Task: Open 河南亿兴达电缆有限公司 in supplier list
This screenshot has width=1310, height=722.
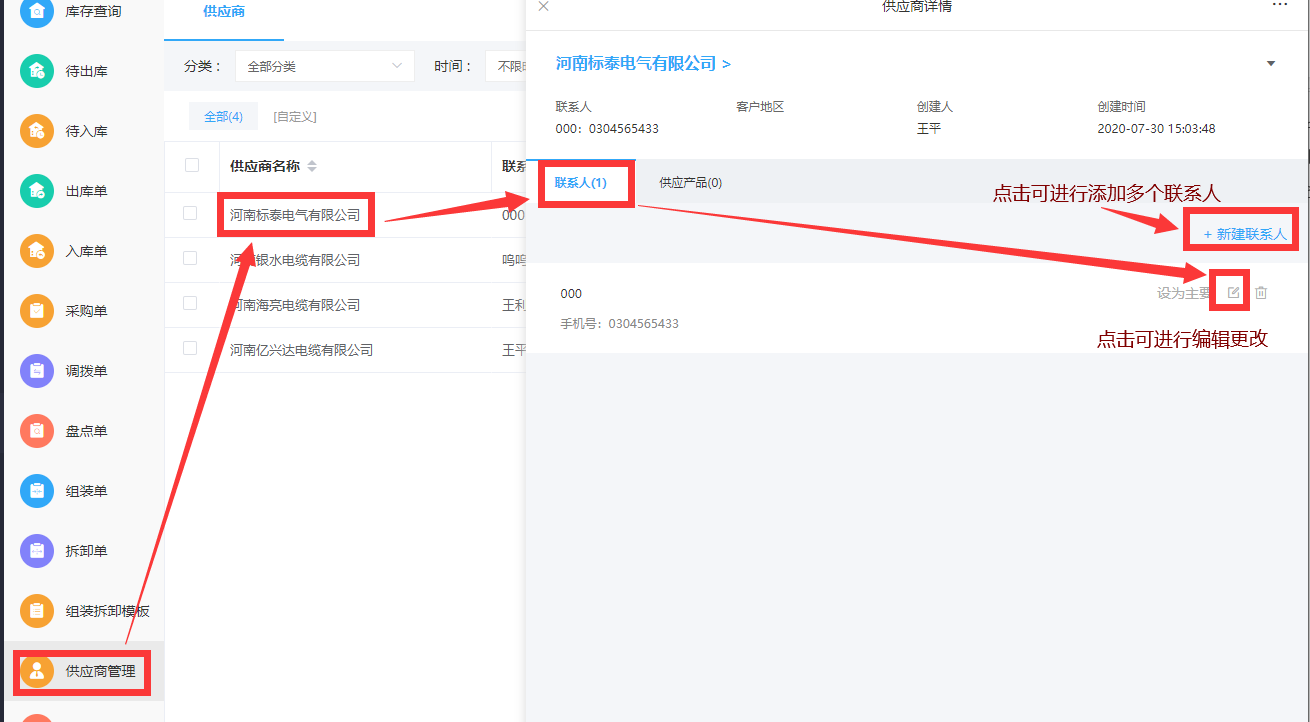Action: [301, 350]
